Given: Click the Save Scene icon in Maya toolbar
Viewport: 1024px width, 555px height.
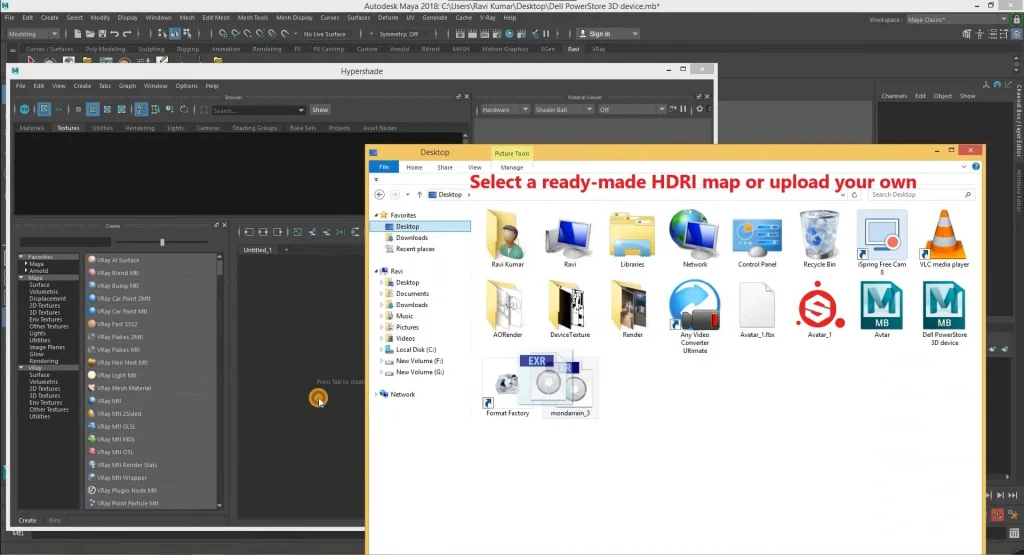Looking at the screenshot, I should [102, 34].
